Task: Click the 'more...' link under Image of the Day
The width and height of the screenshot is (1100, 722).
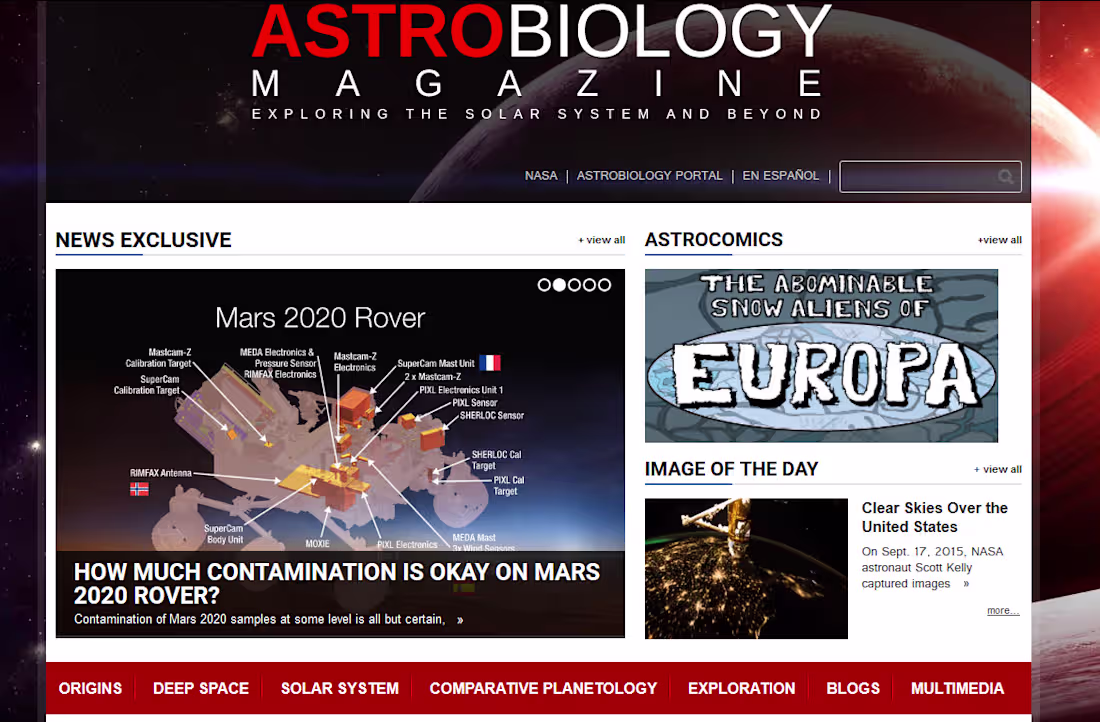Action: coord(1002,610)
